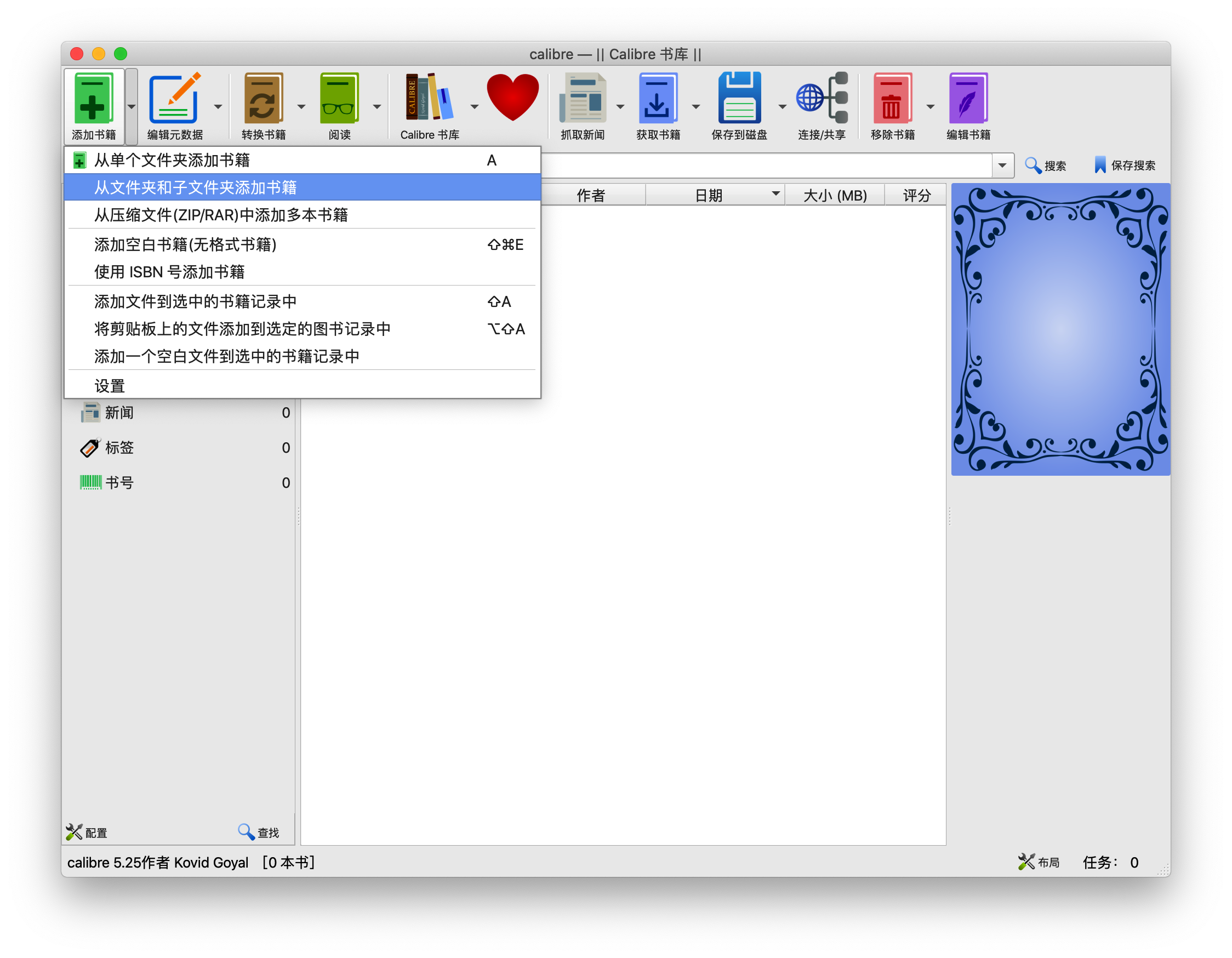Expand the 添加书籍 dropdown arrow
The width and height of the screenshot is (1232, 958).
pyautogui.click(x=132, y=107)
